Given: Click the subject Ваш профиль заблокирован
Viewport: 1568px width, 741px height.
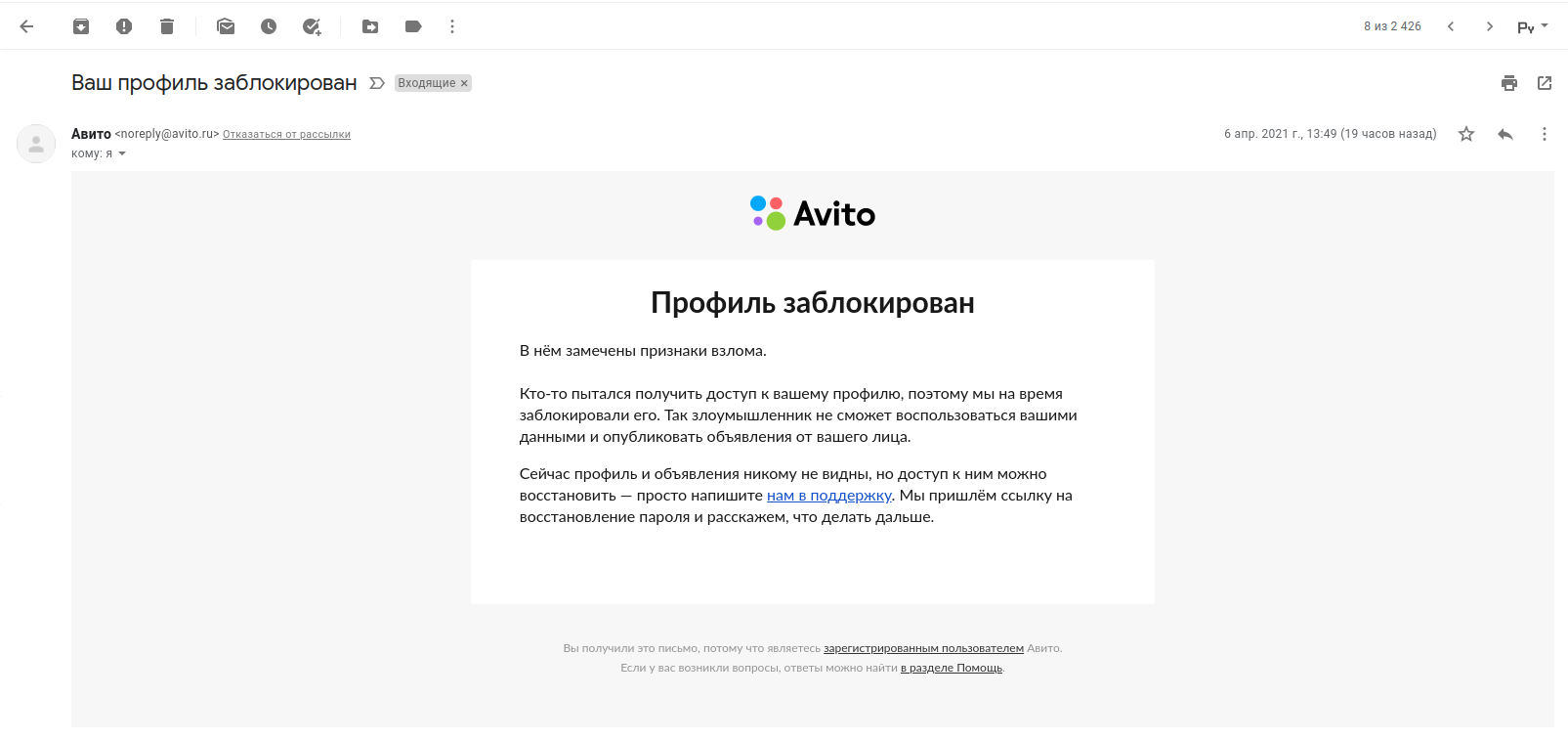Looking at the screenshot, I should 214,83.
